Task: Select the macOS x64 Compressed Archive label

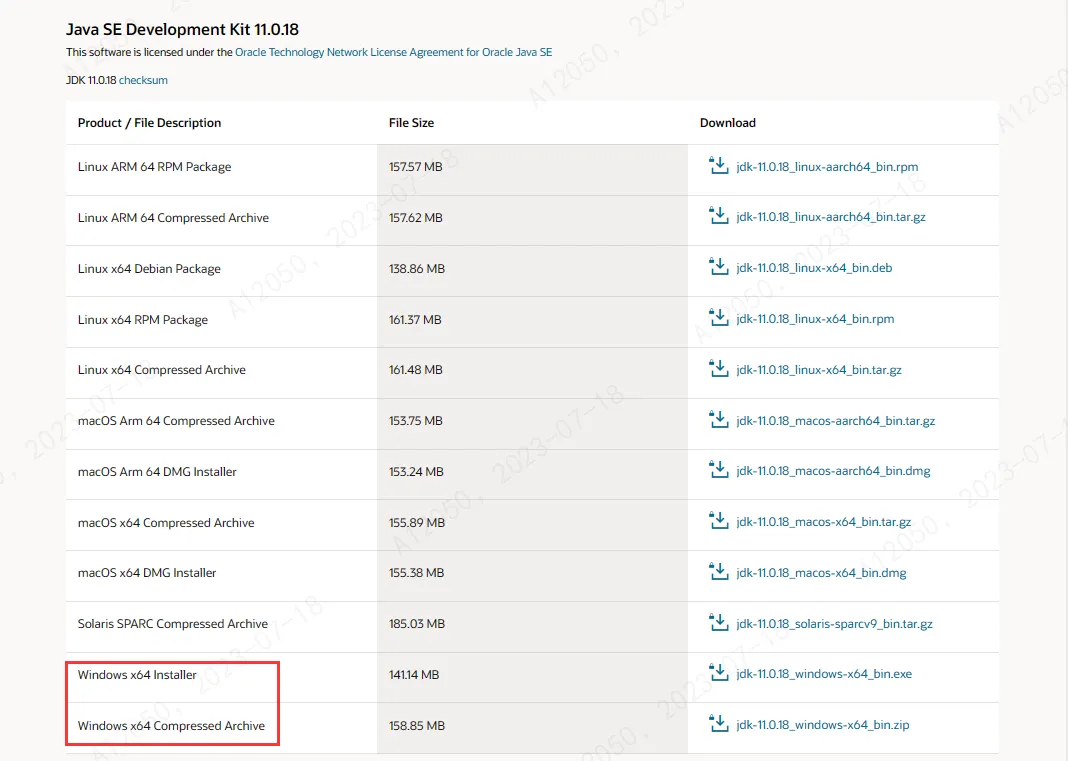Action: pos(166,523)
